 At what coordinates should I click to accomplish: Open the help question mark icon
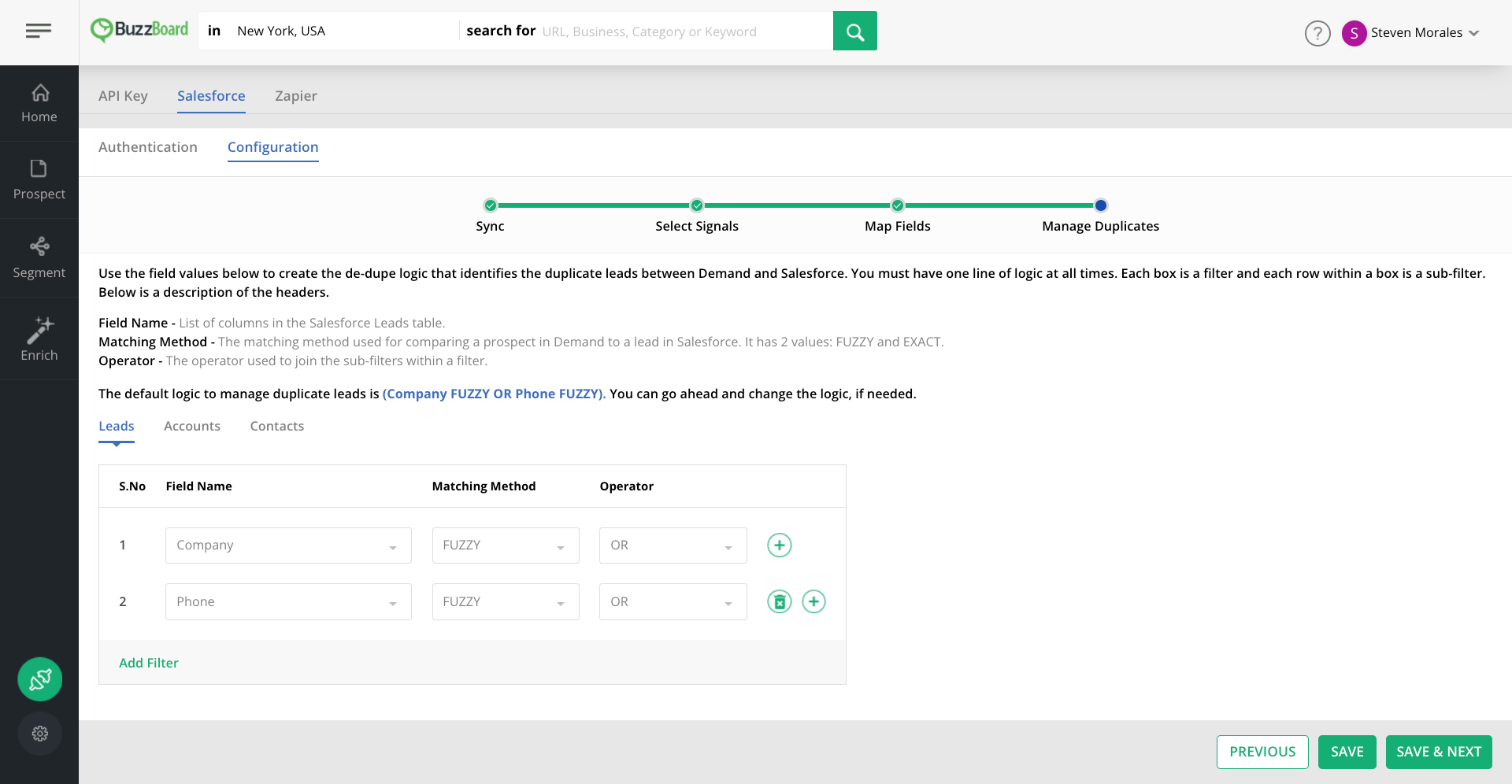(x=1317, y=33)
